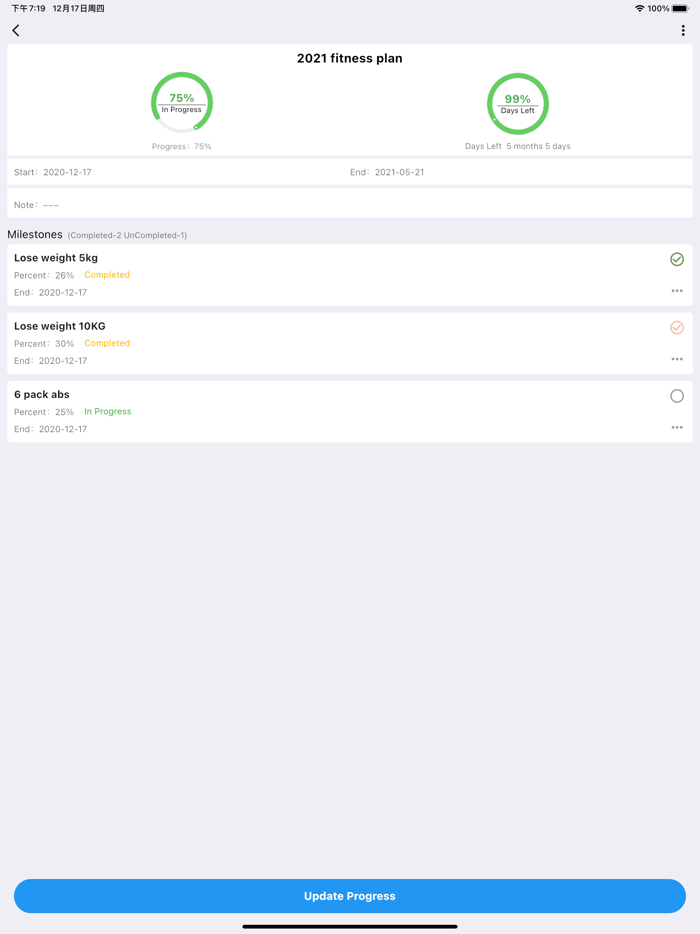
Task: Tap the 75% progress circle indicator
Action: click(181, 101)
